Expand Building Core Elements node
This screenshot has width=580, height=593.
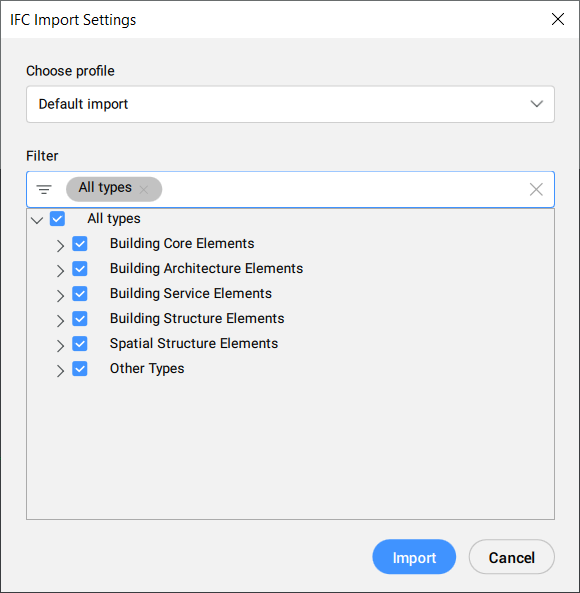point(60,245)
